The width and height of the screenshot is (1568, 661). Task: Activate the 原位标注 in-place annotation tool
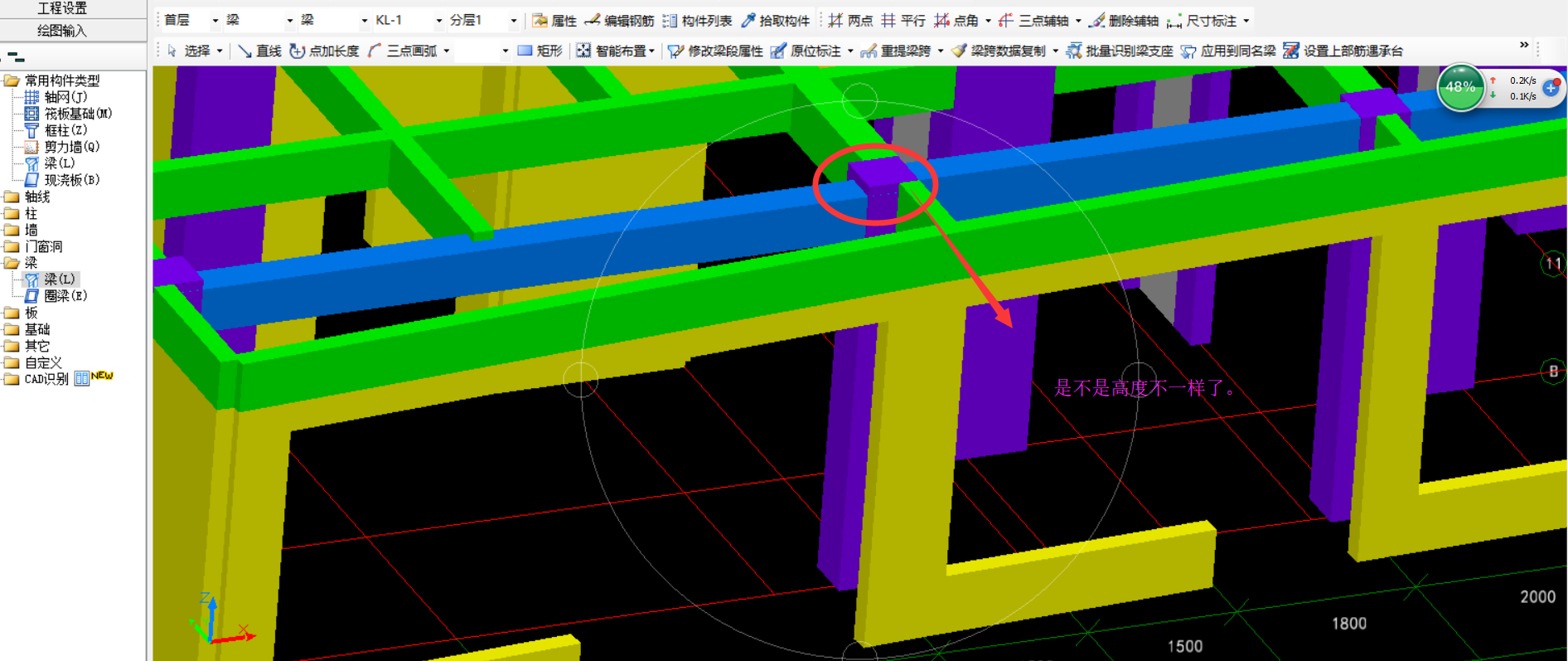point(806,51)
